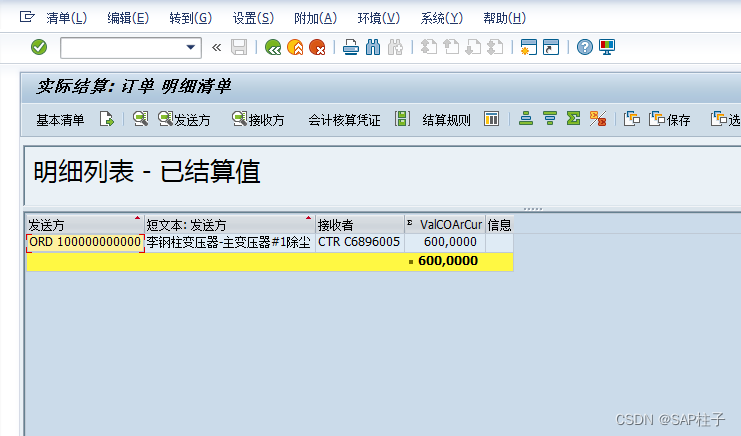Screen dimensions: 741x436
Task: Click the green sigma Total icon
Action: pos(573,119)
